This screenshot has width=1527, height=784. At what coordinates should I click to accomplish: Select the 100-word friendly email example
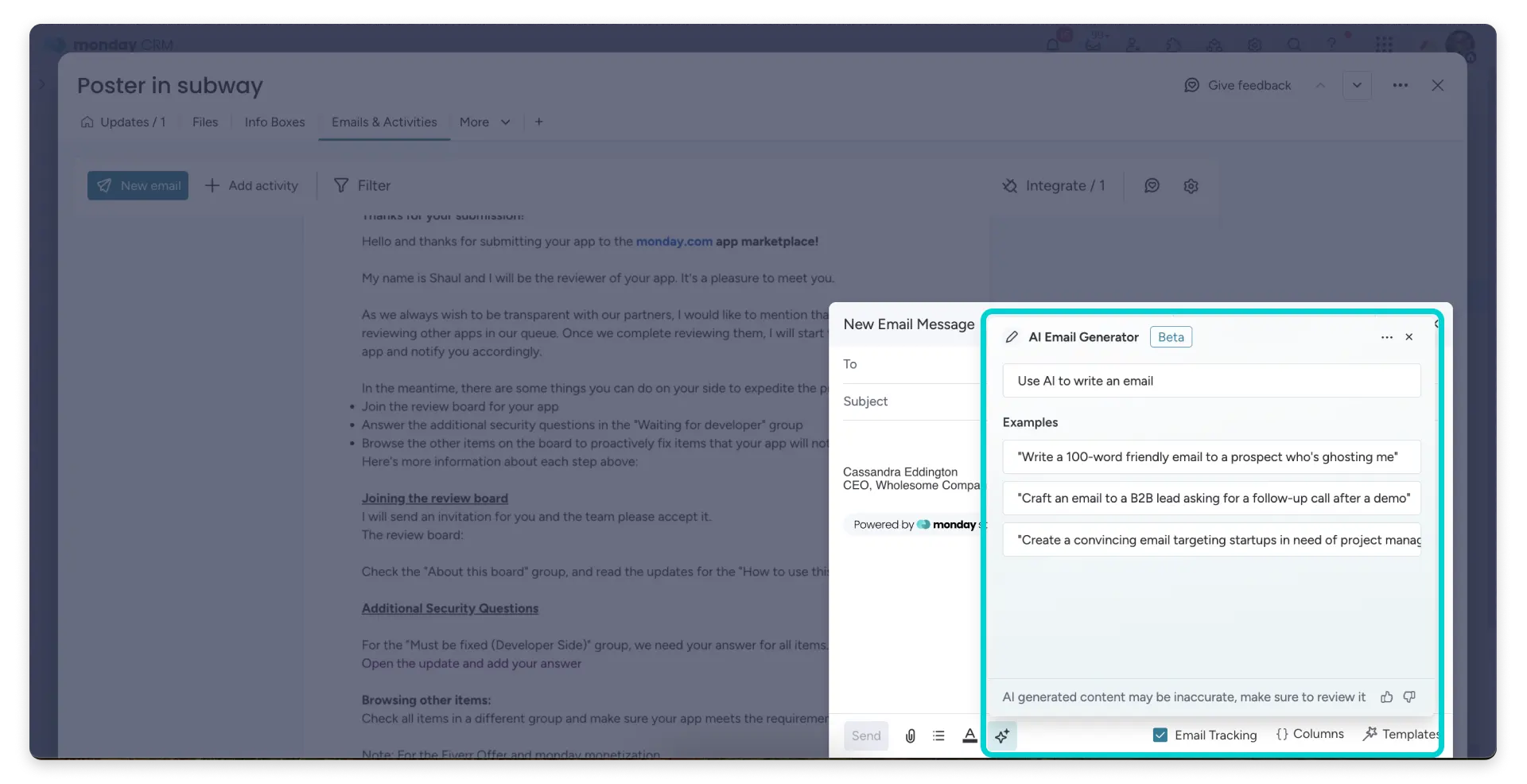coord(1211,457)
